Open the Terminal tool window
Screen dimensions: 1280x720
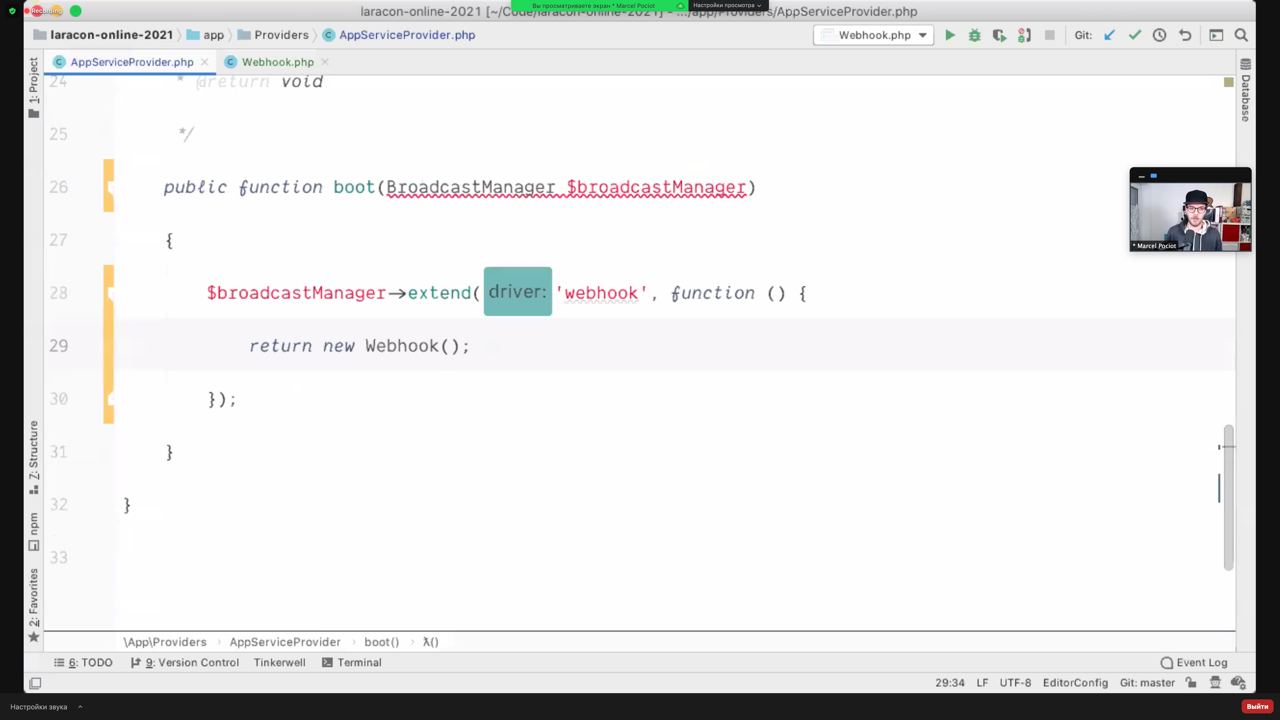point(352,662)
